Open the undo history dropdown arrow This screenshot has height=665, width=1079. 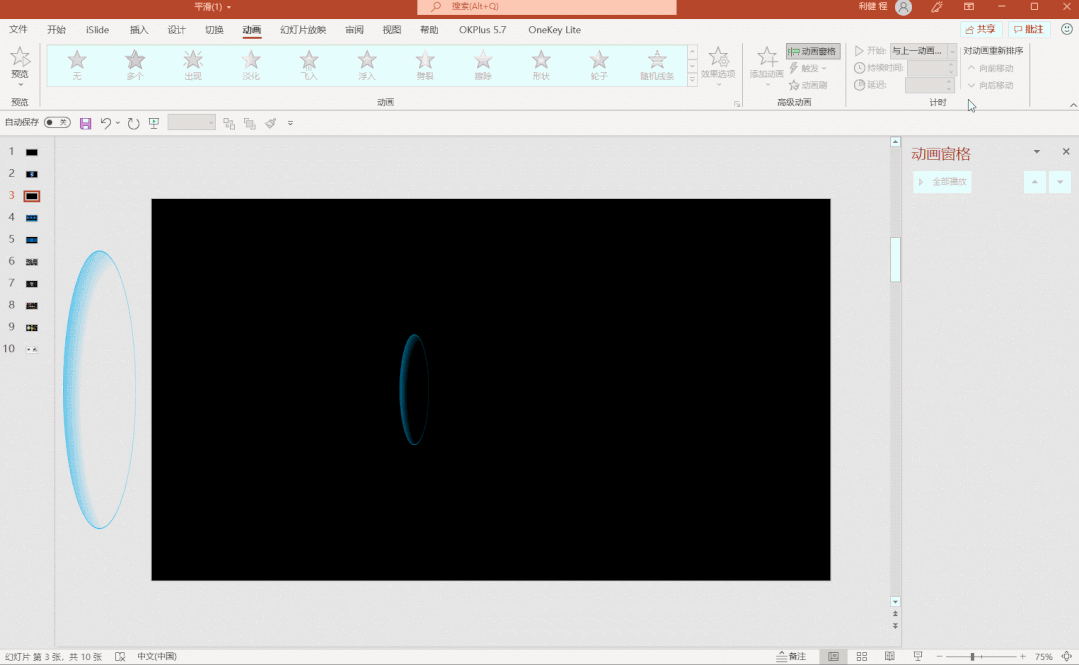coord(118,123)
